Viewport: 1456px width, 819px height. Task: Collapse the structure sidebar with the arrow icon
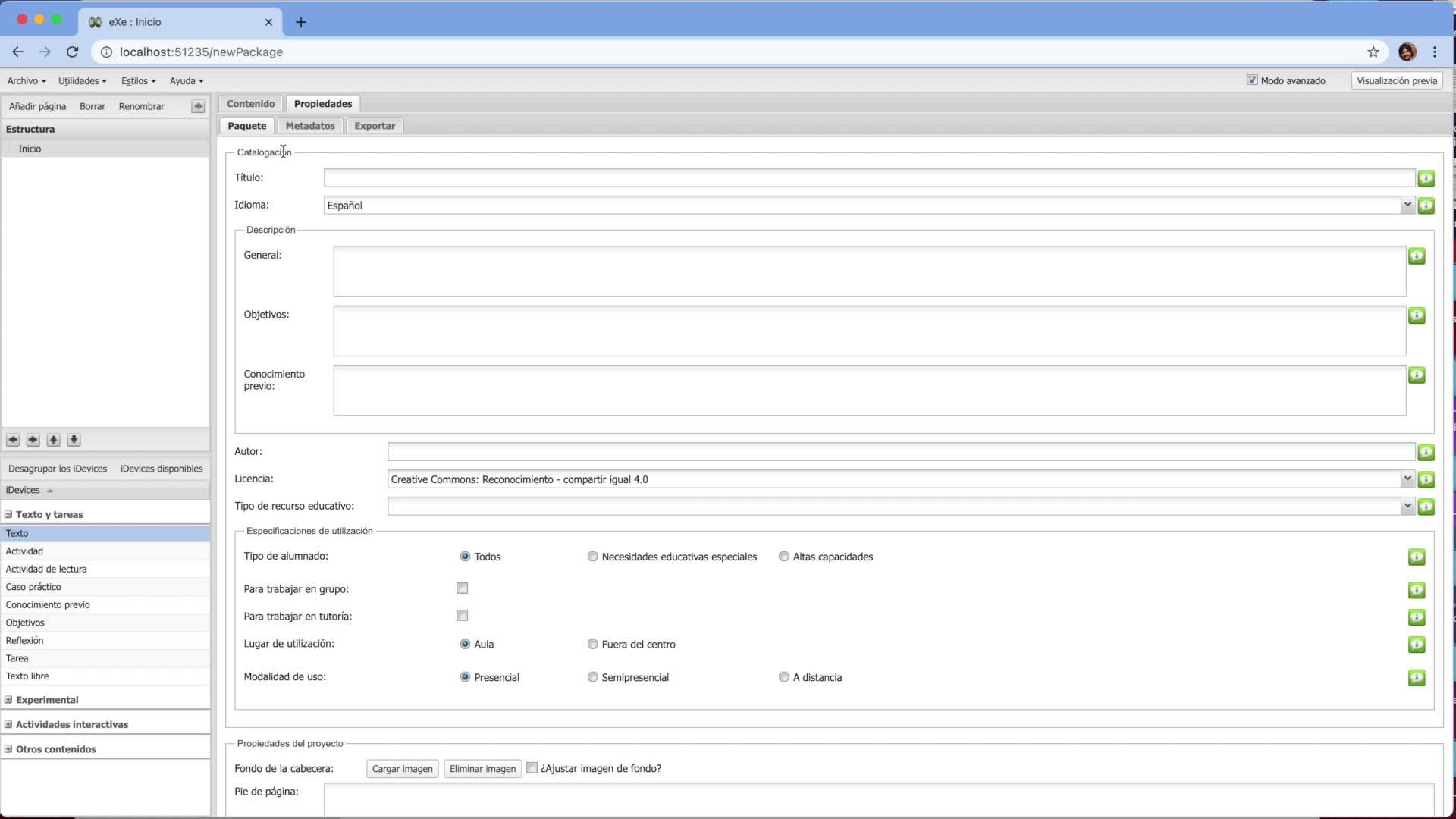point(198,106)
